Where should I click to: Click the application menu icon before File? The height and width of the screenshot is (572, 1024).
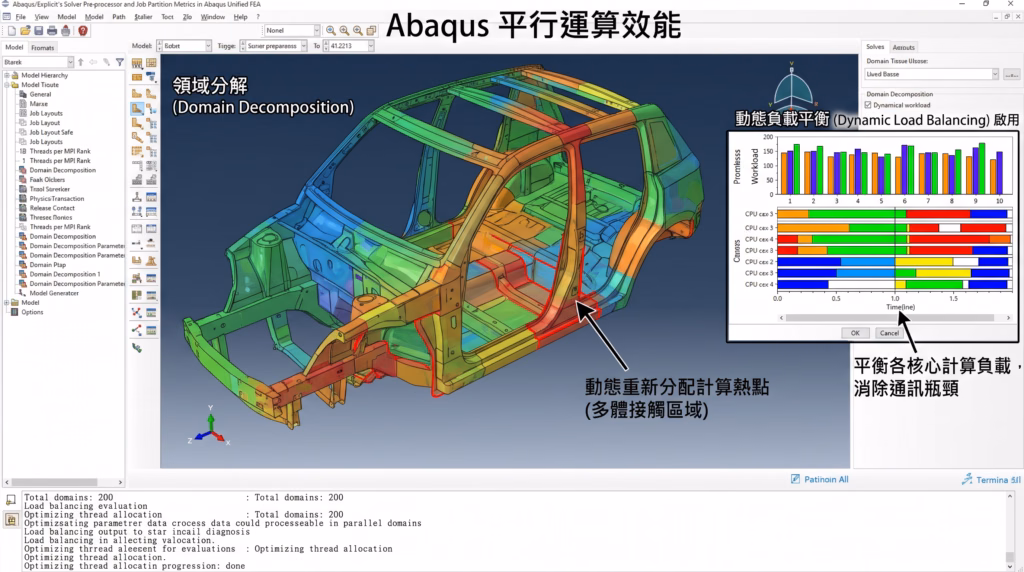[x=7, y=17]
